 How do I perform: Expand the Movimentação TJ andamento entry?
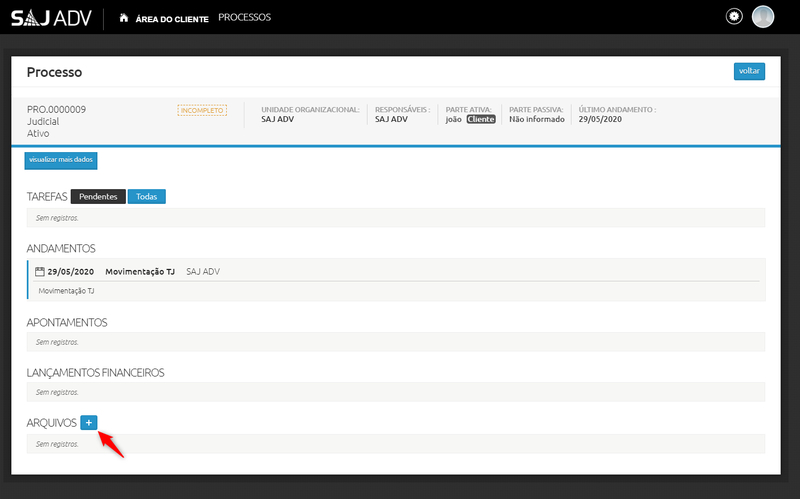[x=140, y=272]
